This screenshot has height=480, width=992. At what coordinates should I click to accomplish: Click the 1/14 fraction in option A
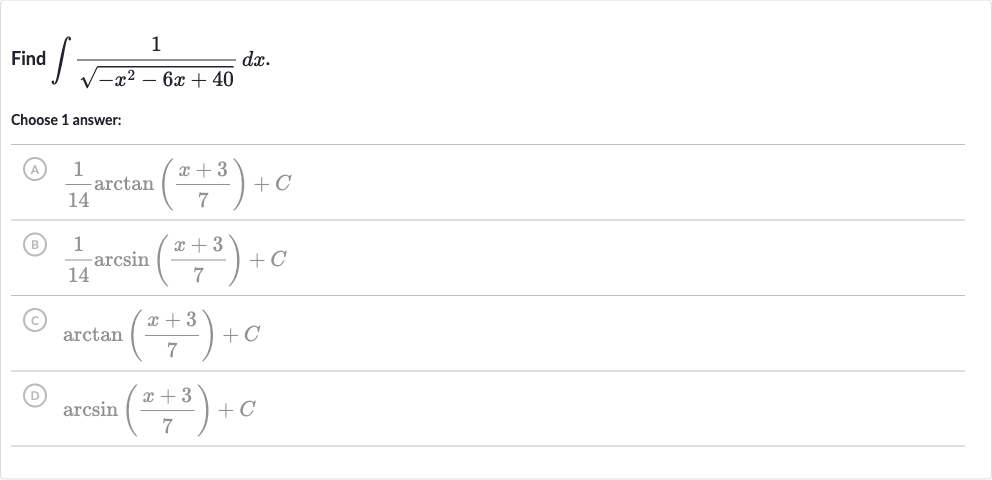78,185
